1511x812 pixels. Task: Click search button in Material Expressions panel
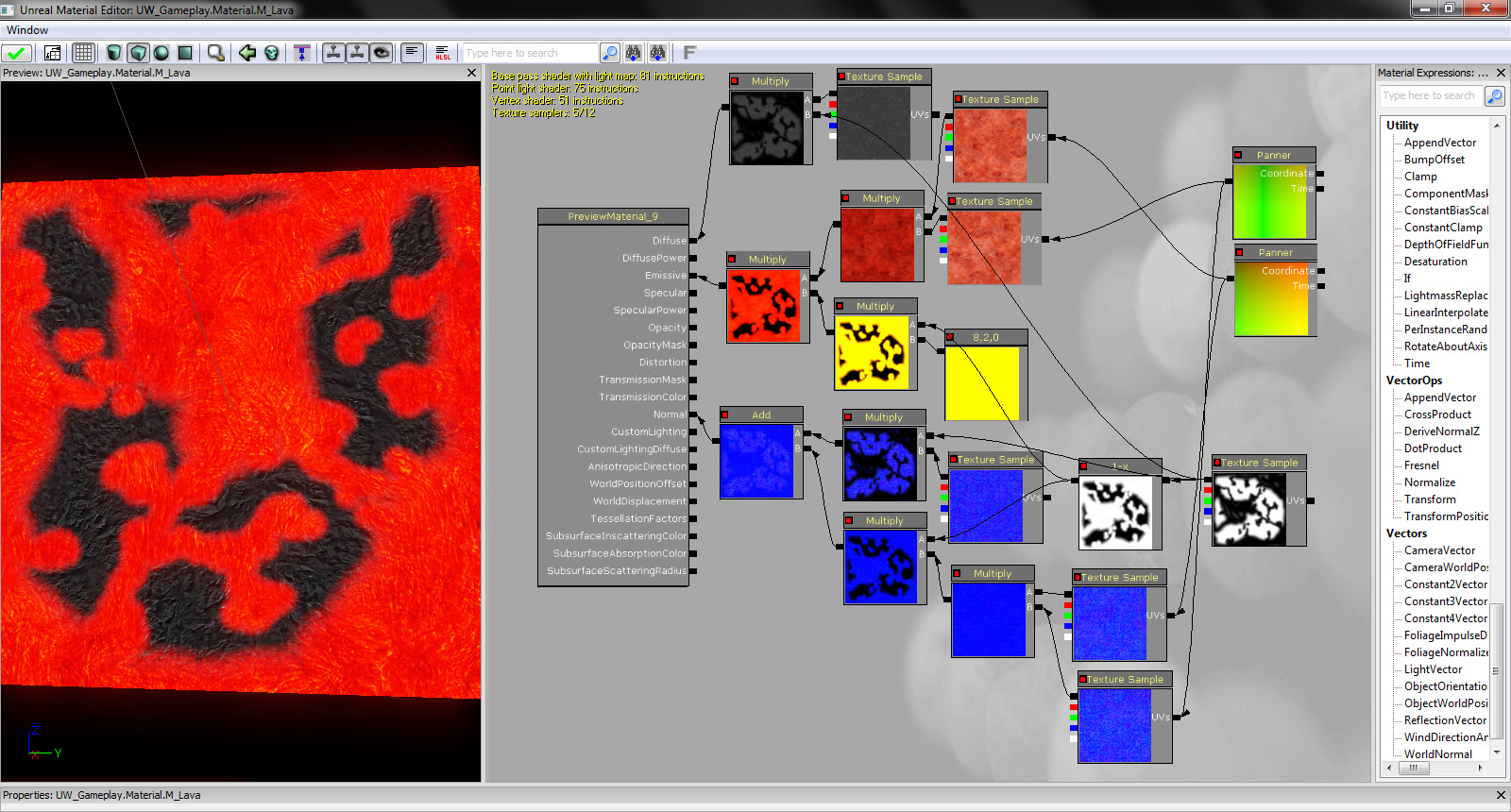tap(1495, 96)
